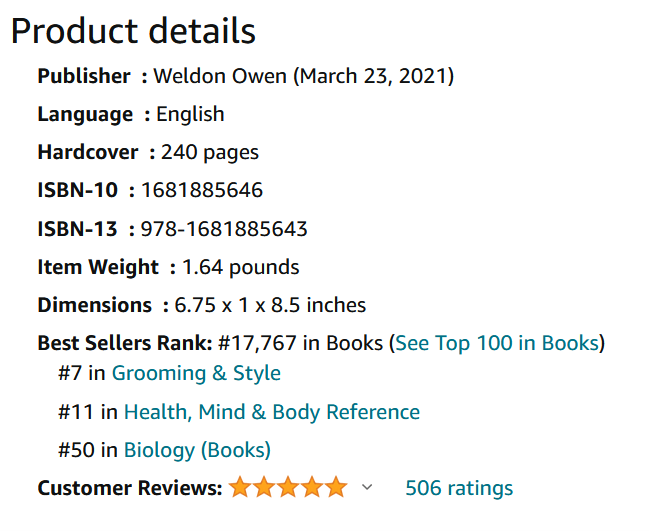
Task: Click the ISBN-13 number 978-1681885643
Action: tap(224, 229)
